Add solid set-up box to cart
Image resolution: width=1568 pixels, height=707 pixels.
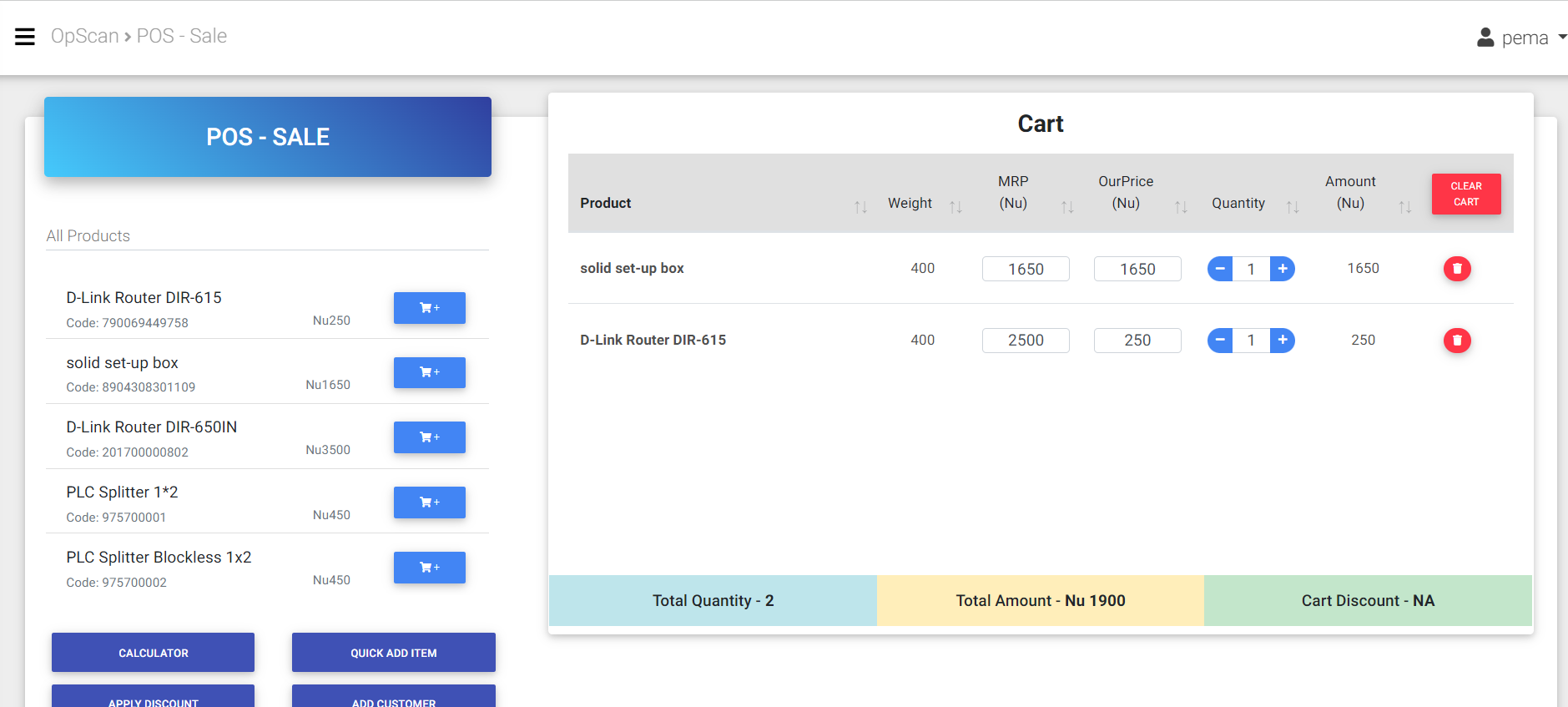pyautogui.click(x=429, y=372)
